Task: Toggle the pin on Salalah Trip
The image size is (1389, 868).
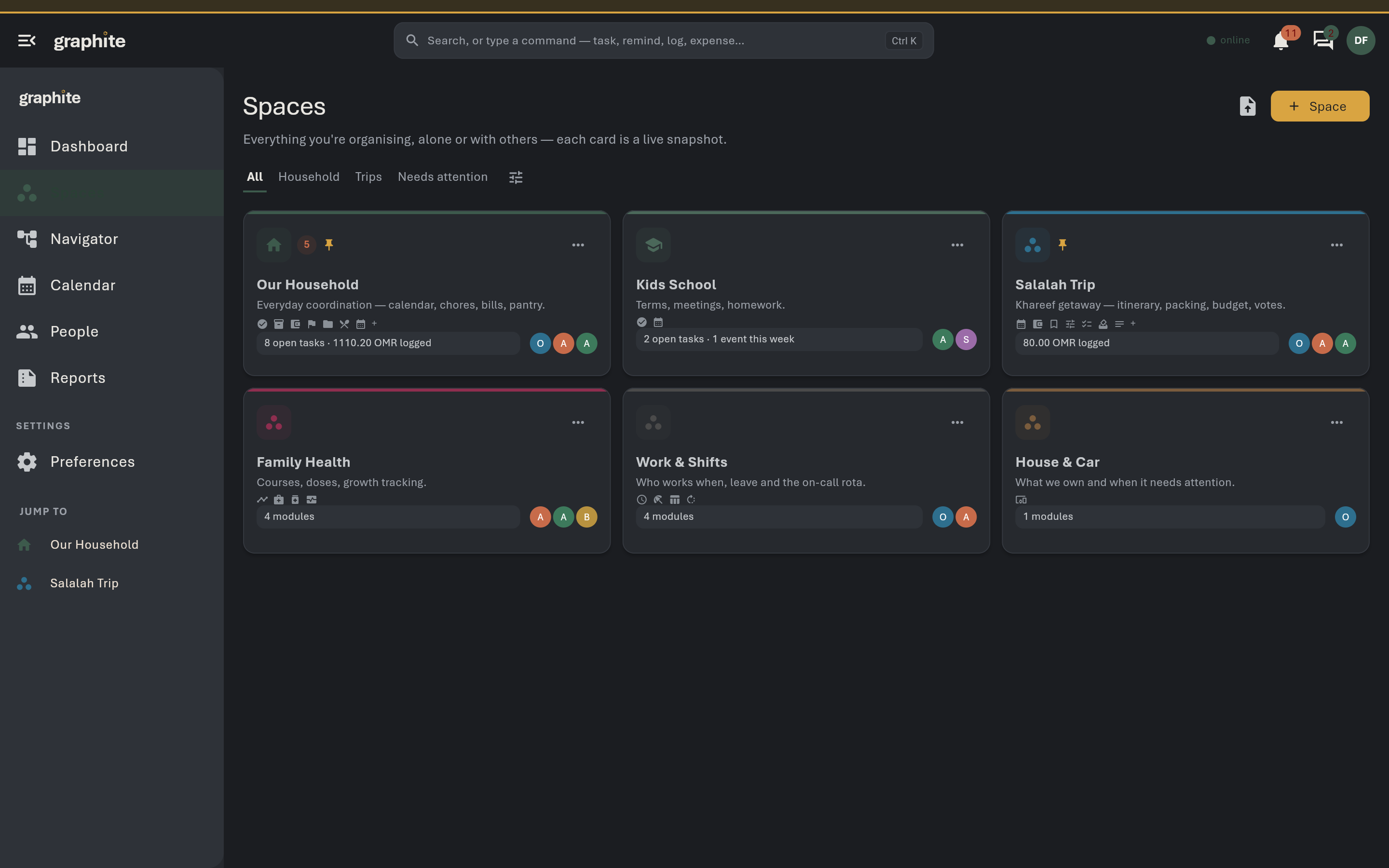Action: click(1062, 244)
